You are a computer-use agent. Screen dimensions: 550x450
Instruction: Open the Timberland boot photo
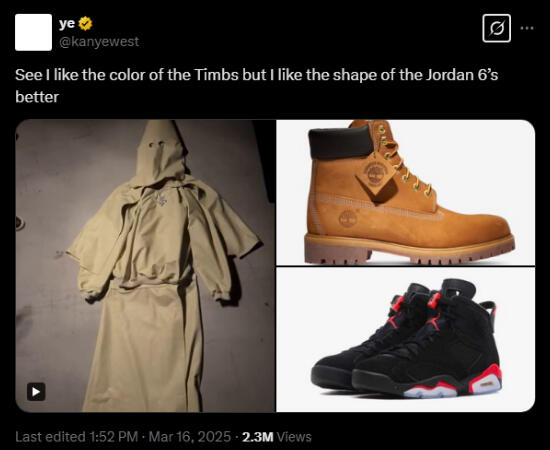pyautogui.click(x=405, y=192)
